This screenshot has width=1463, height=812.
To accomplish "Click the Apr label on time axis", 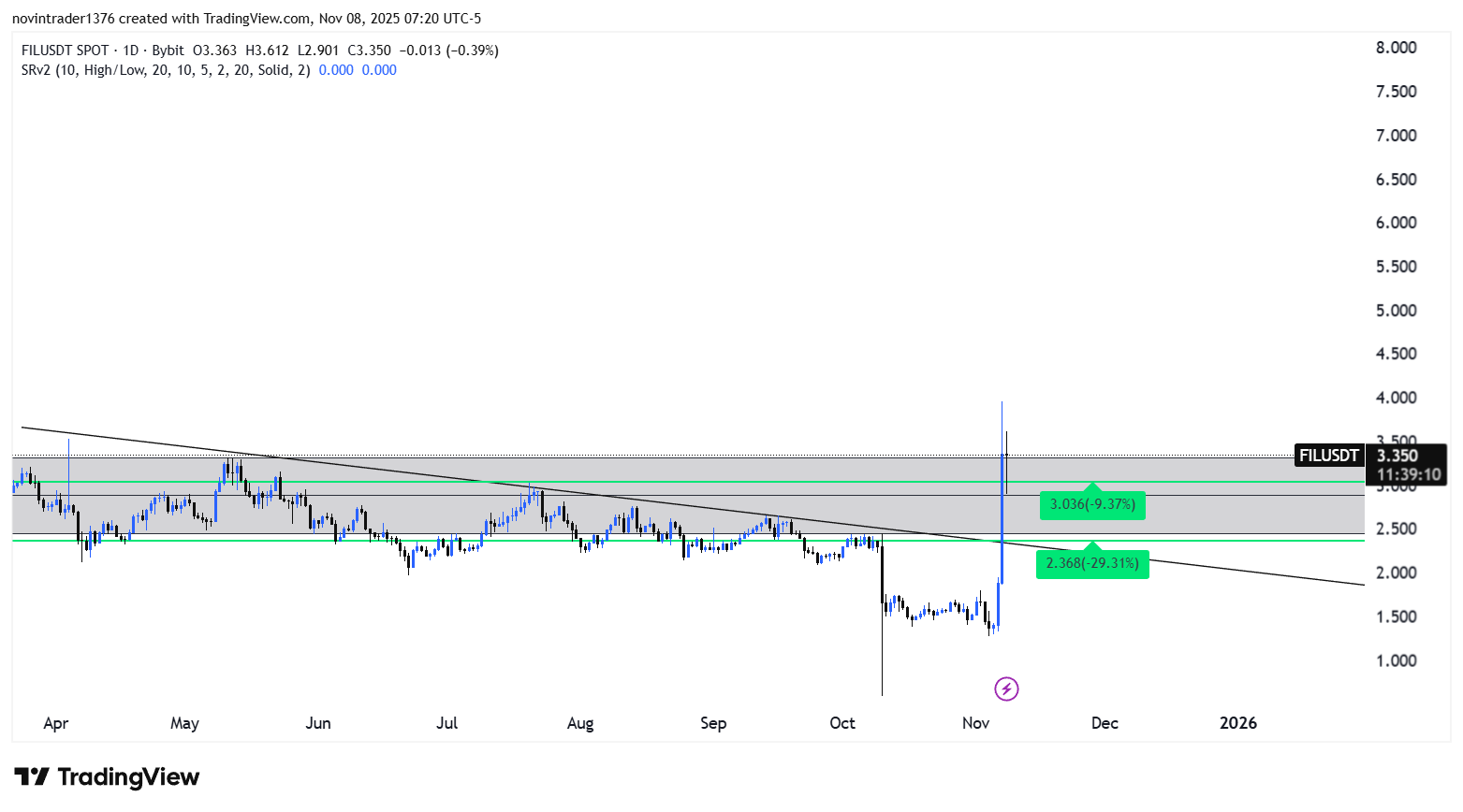I will click(x=56, y=723).
